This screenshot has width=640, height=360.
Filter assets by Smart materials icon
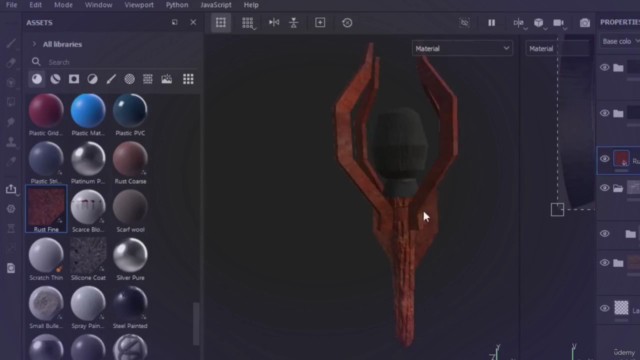(x=55, y=79)
